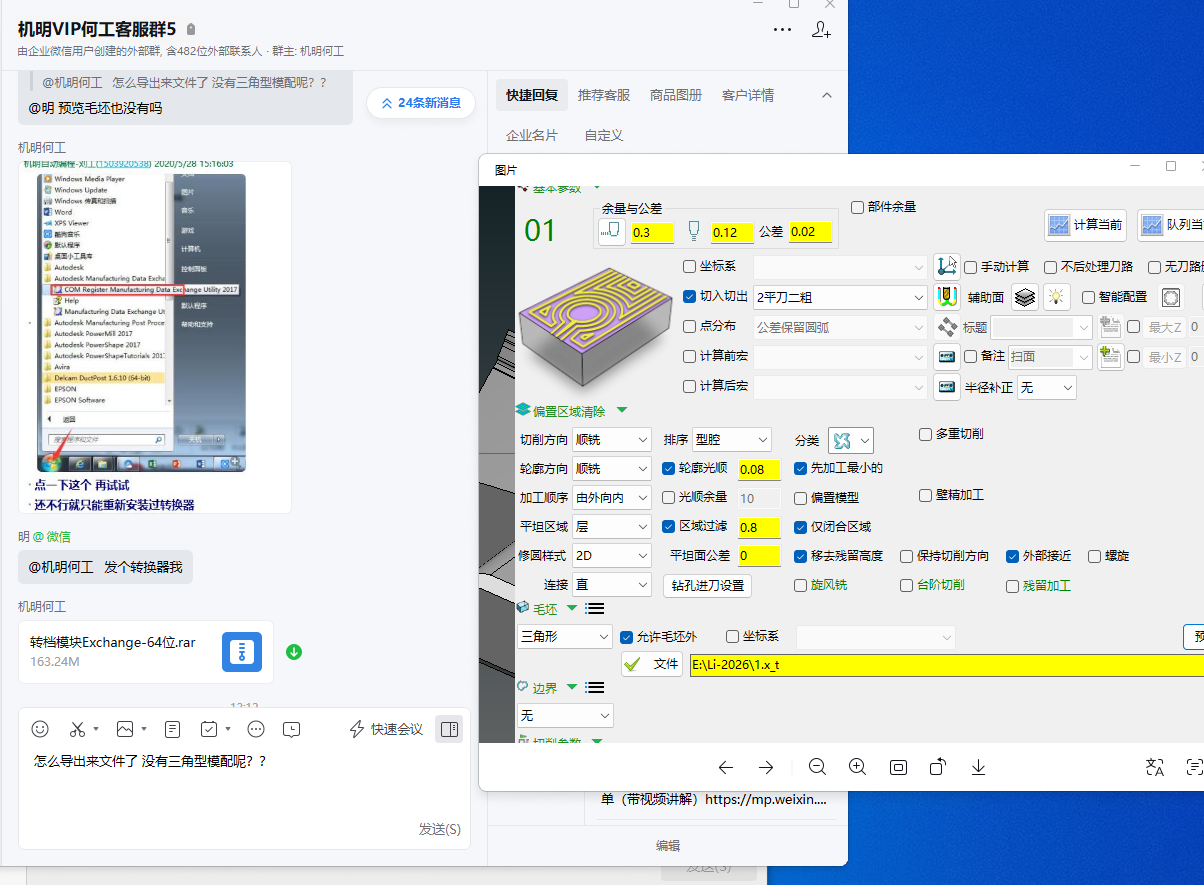
Task: Jump to the 24条新消息 new messages
Action: click(x=421, y=102)
